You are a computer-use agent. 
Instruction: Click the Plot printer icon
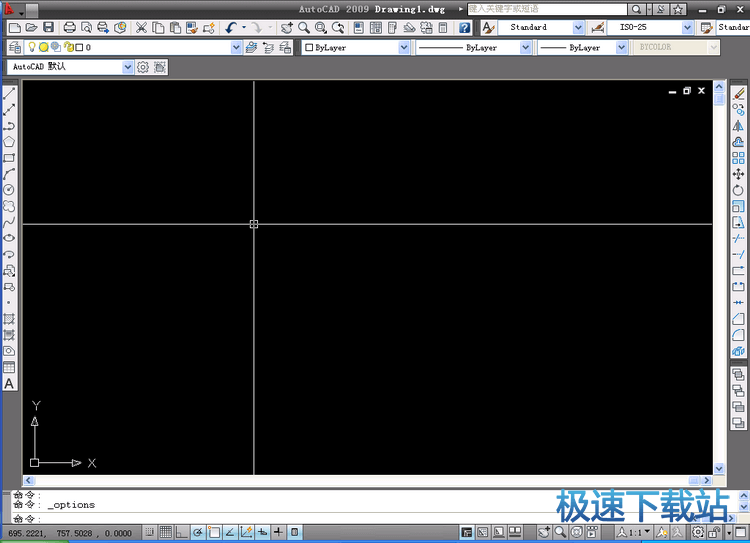pos(70,28)
